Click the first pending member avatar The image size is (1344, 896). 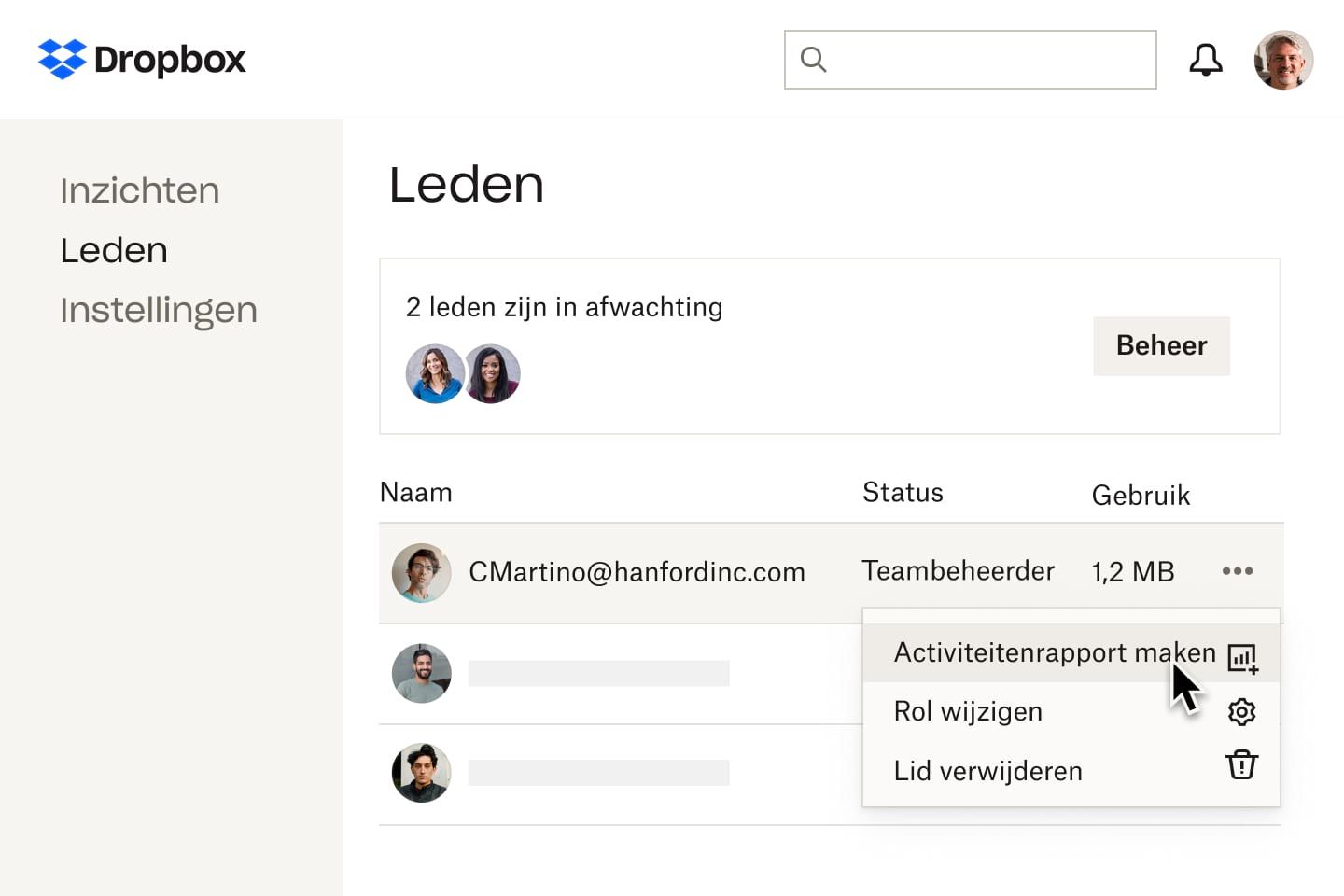tap(435, 373)
